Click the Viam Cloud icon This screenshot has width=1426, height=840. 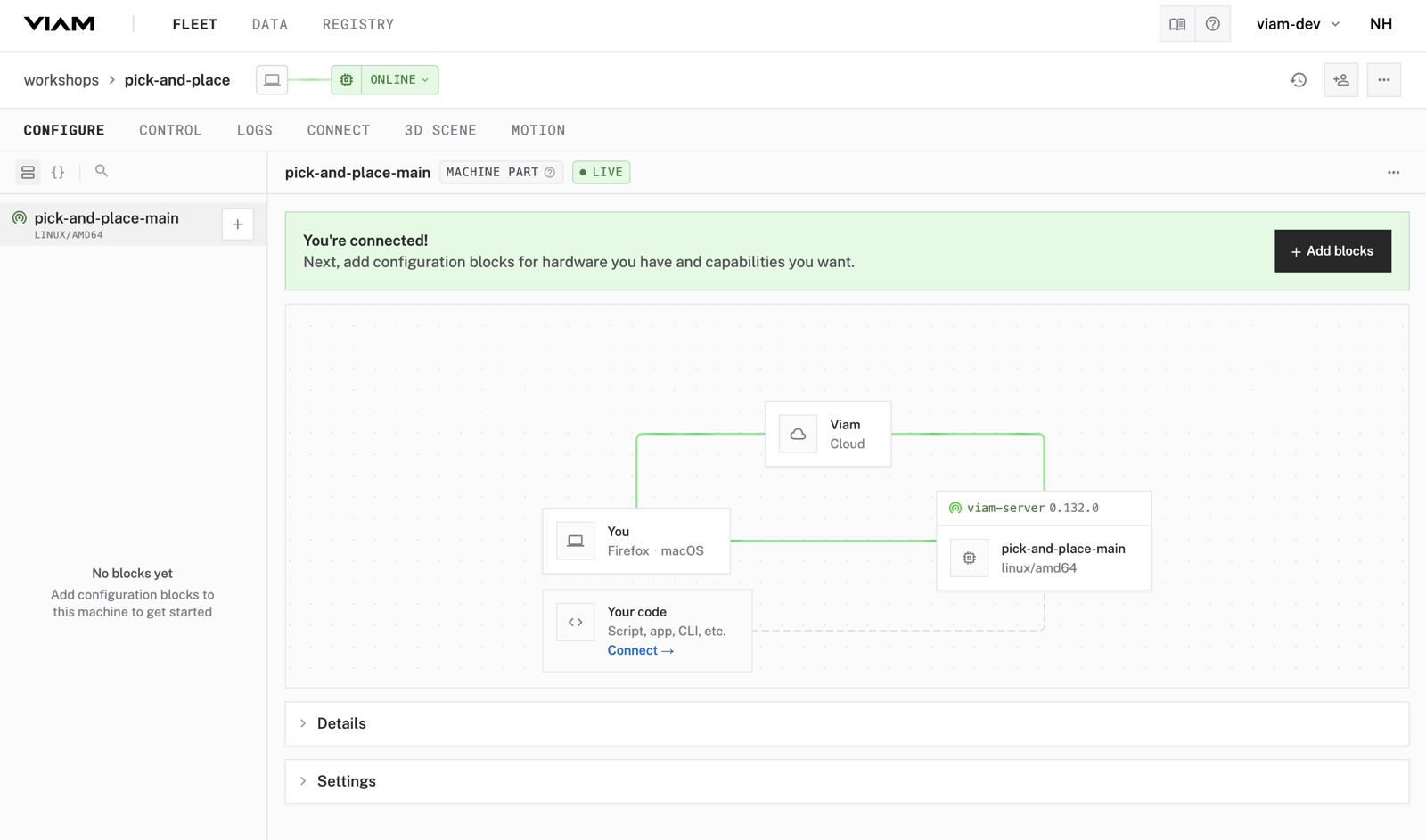pyautogui.click(x=798, y=435)
